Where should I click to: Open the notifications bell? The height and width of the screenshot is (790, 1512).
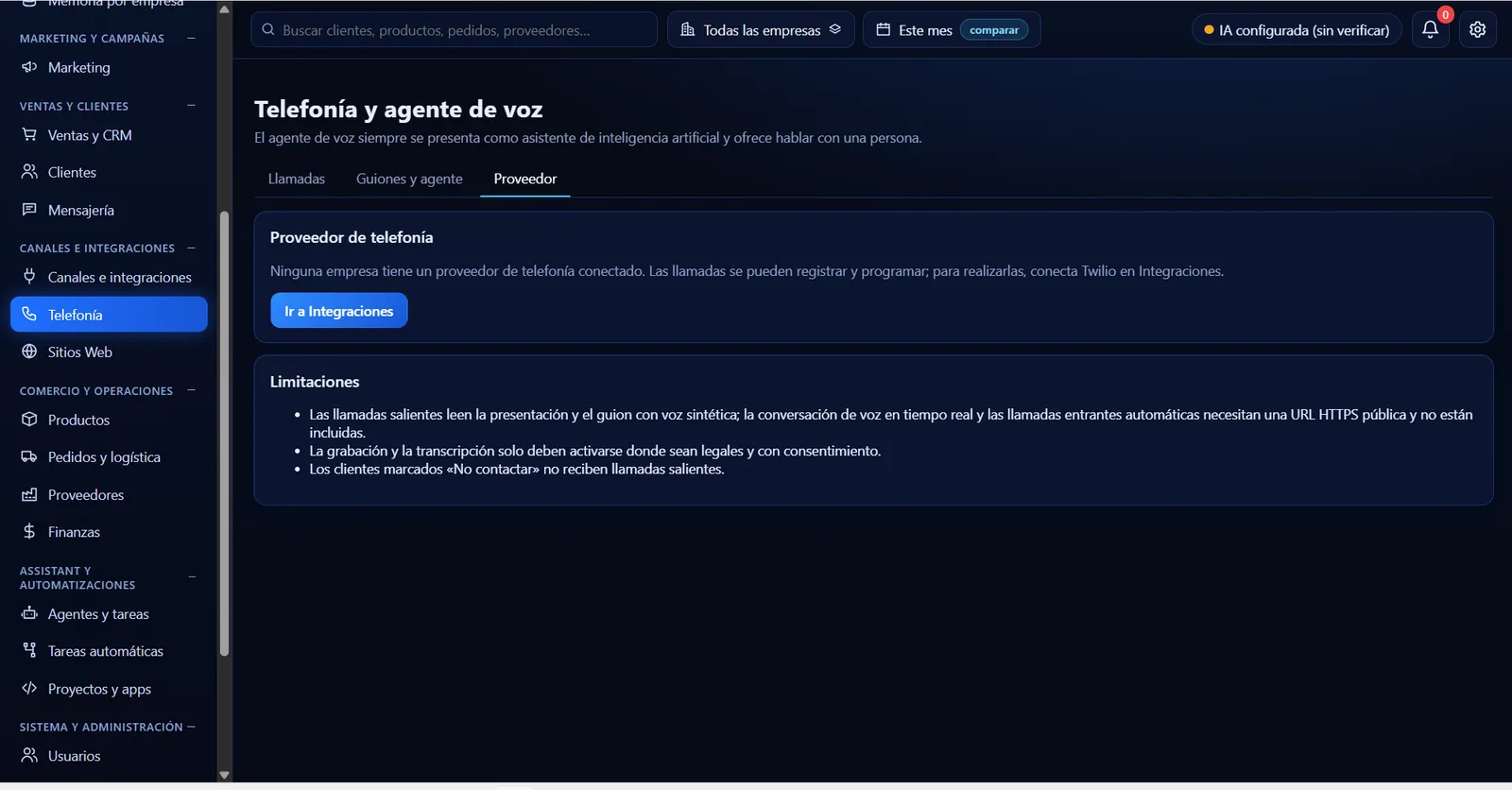click(1430, 29)
